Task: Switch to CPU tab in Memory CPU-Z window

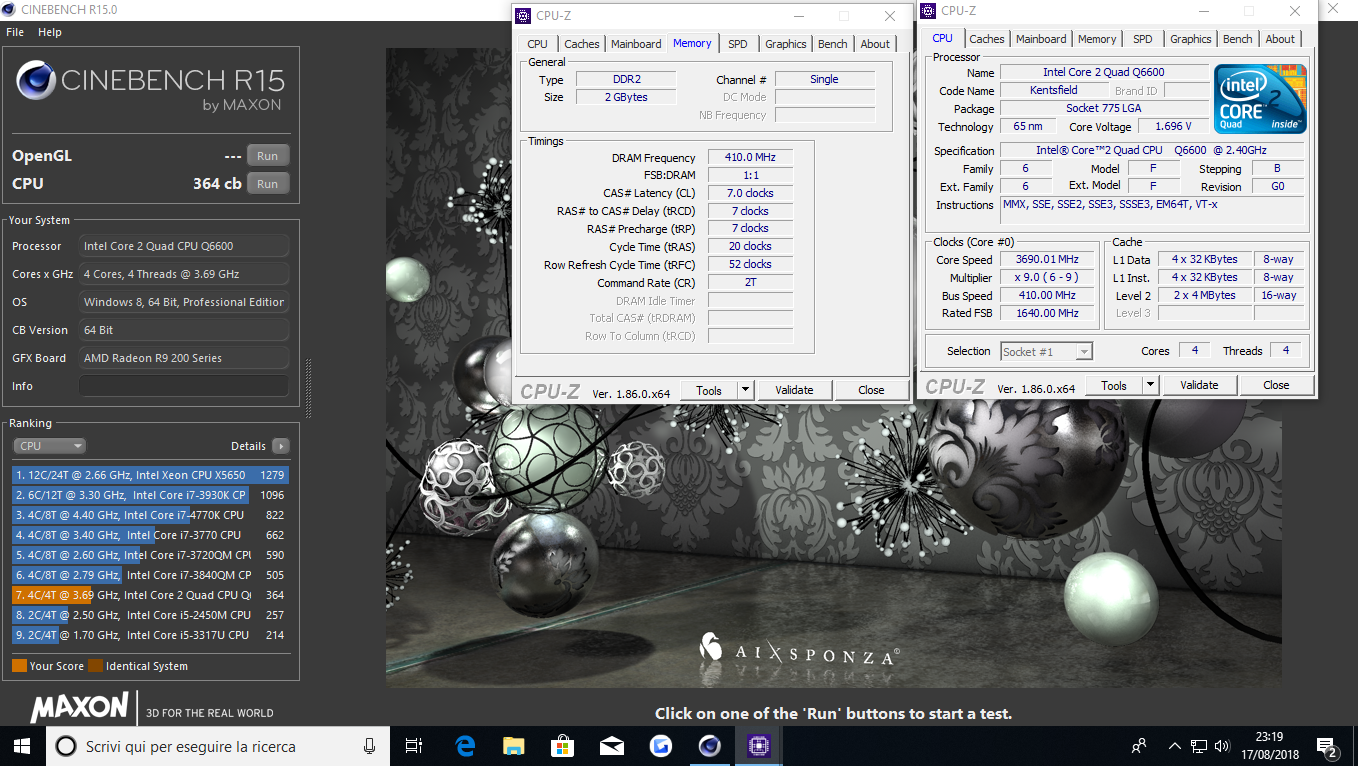Action: [537, 44]
